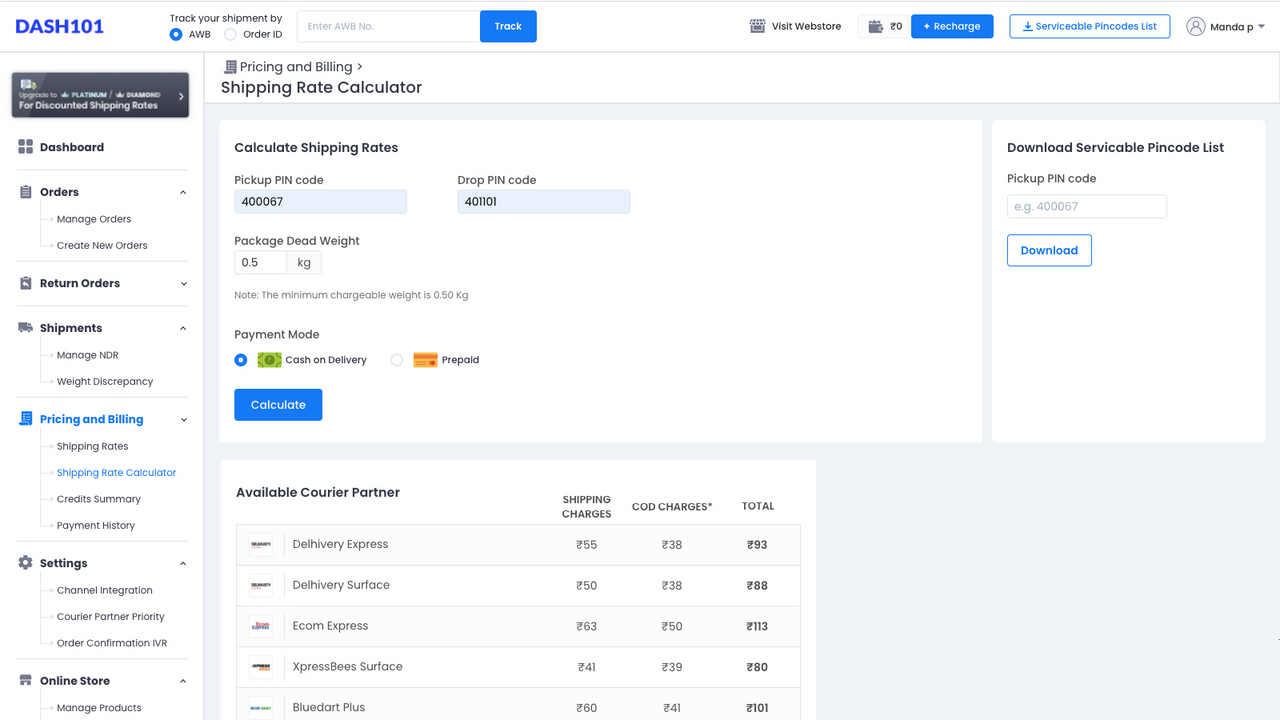Open the wallet balance icon showing ₹0

pos(875,27)
